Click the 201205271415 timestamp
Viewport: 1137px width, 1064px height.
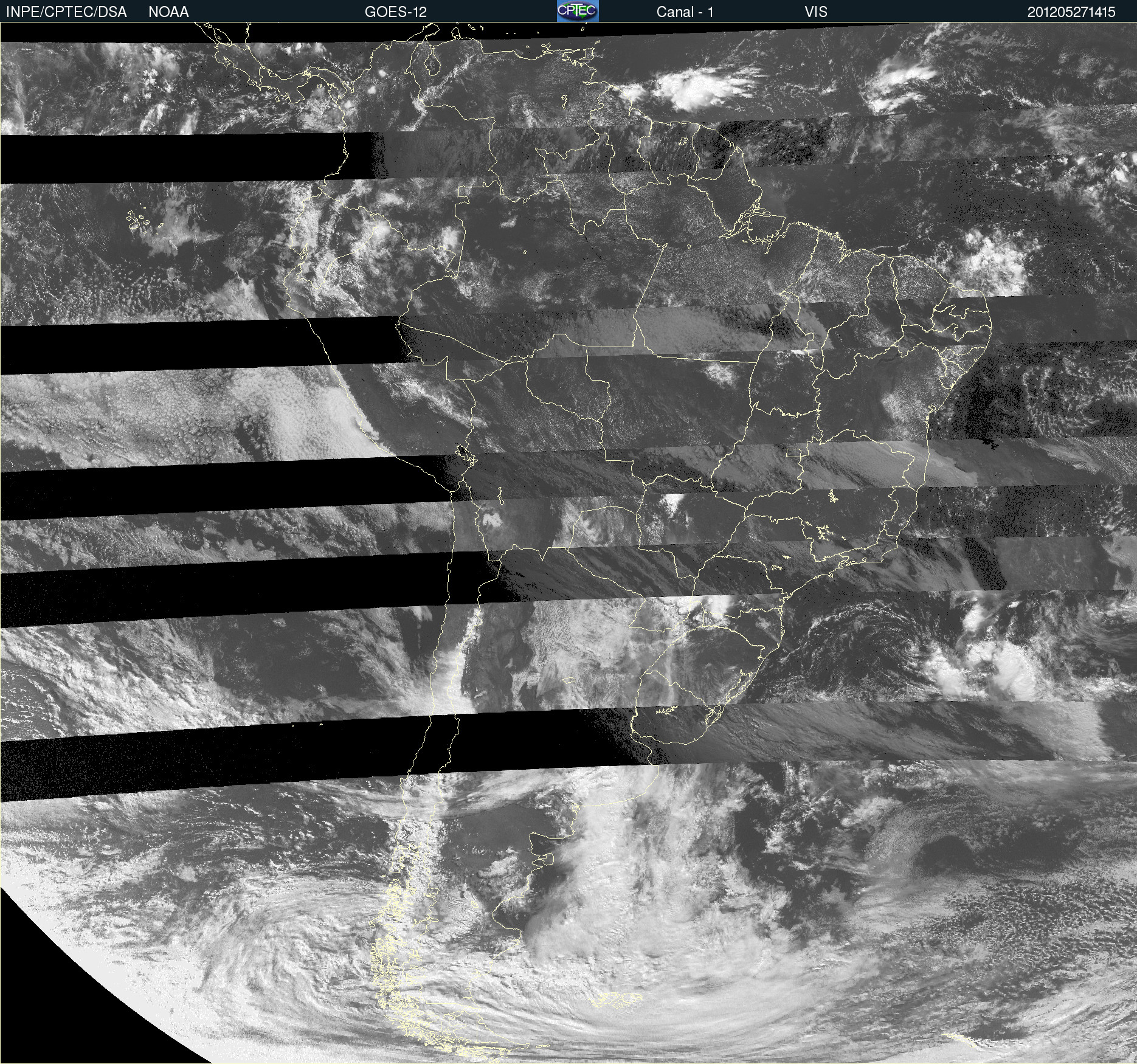click(x=1071, y=12)
